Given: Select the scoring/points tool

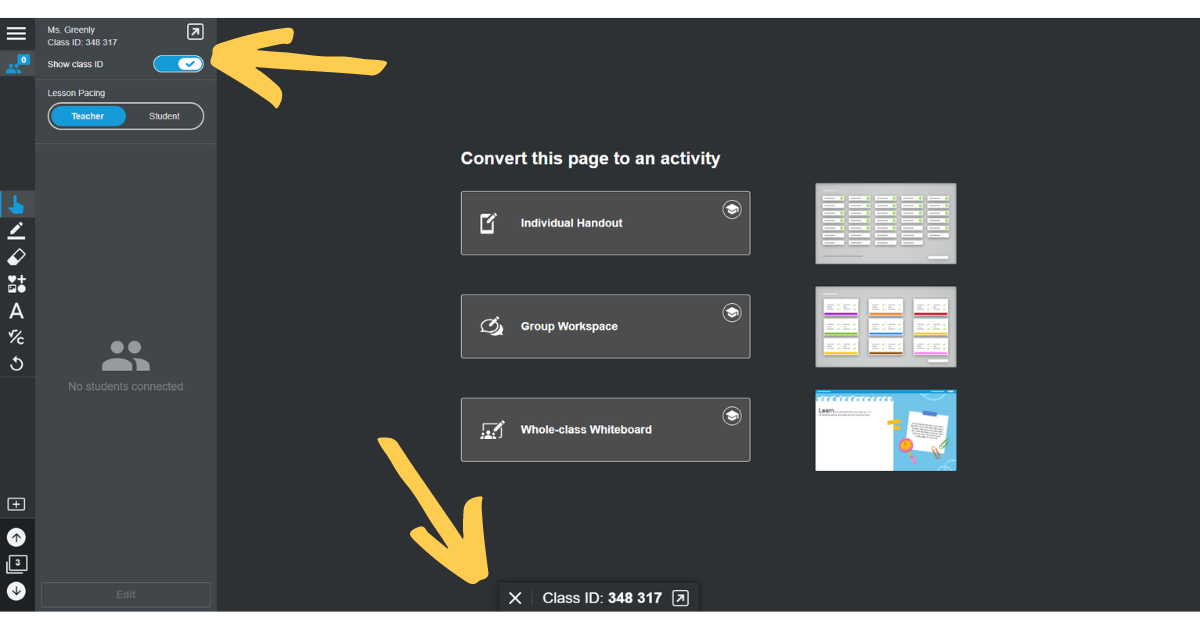Looking at the screenshot, I should pyautogui.click(x=16, y=337).
